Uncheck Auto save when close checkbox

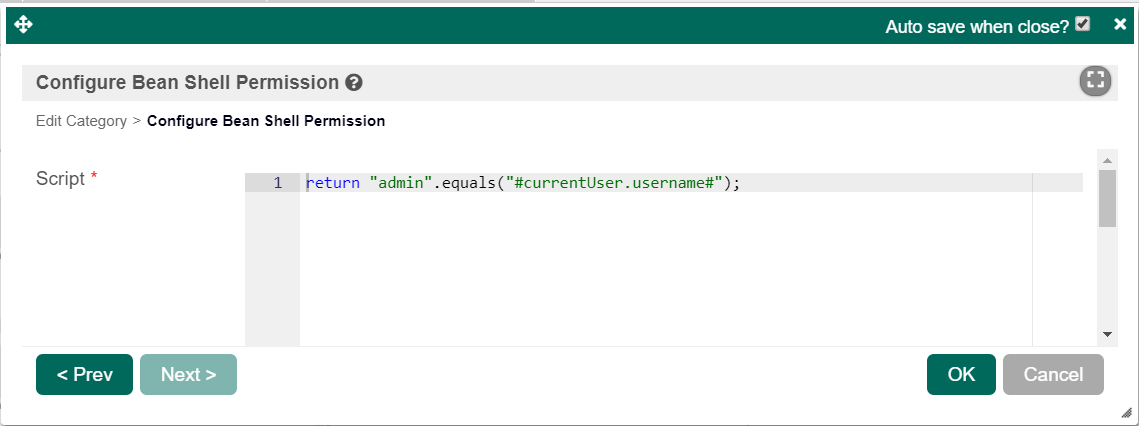pos(1082,25)
